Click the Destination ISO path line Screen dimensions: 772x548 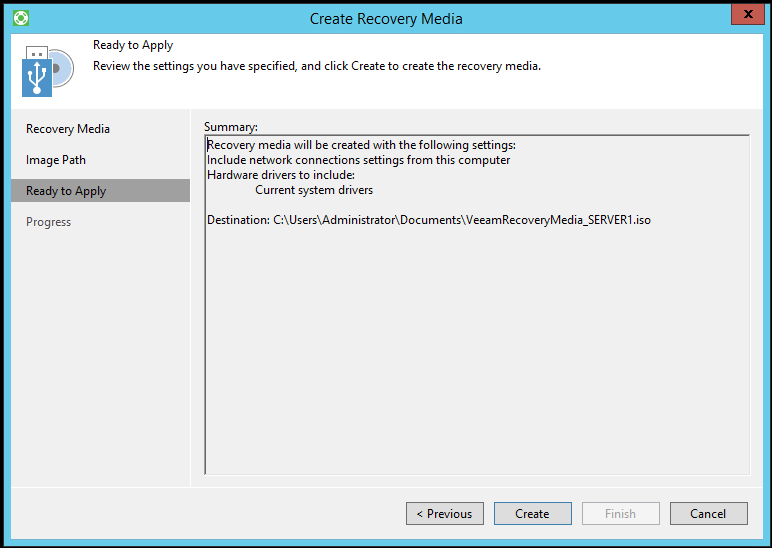pyautogui.click(x=428, y=219)
